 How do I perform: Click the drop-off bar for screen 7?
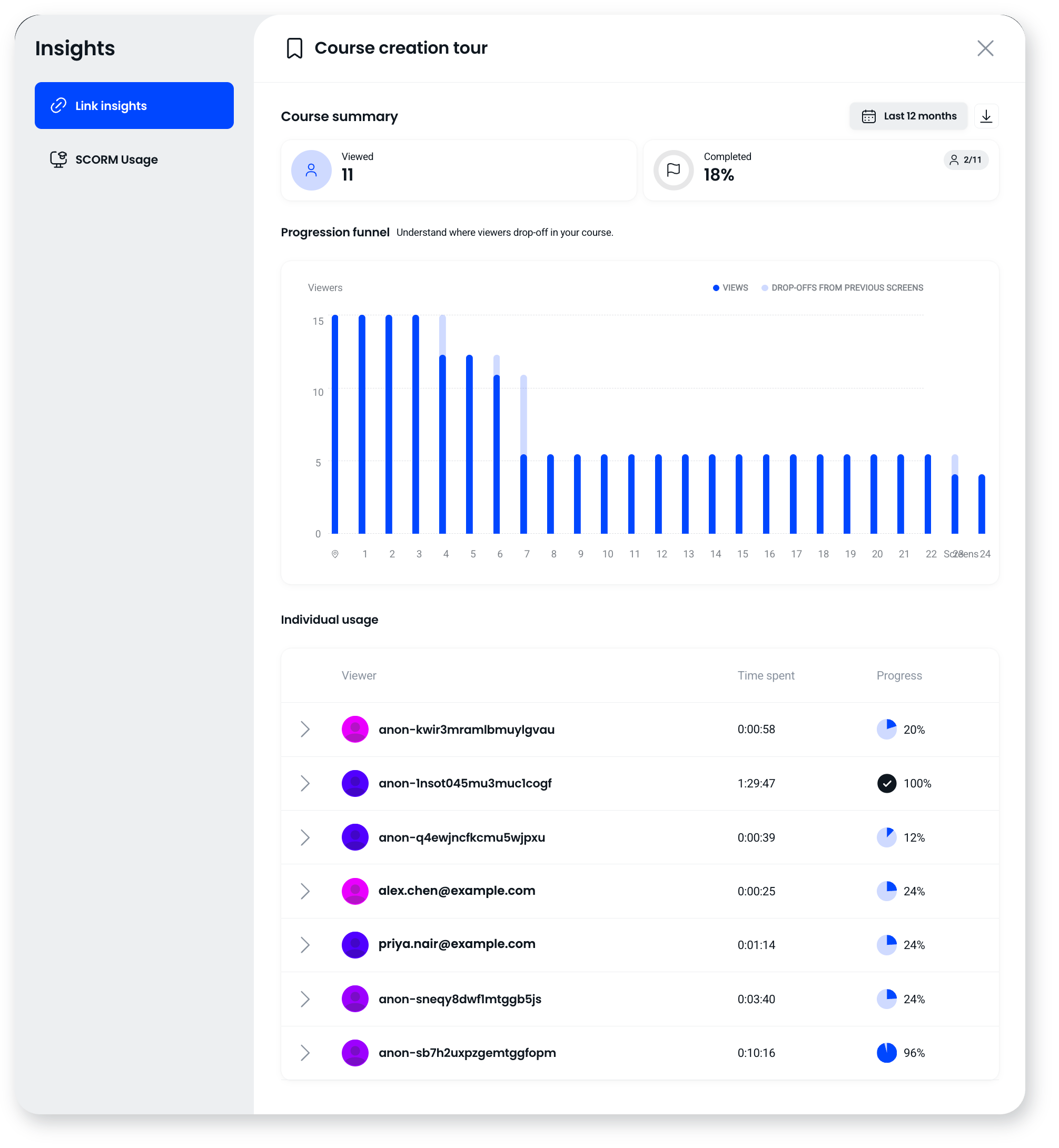click(x=524, y=414)
